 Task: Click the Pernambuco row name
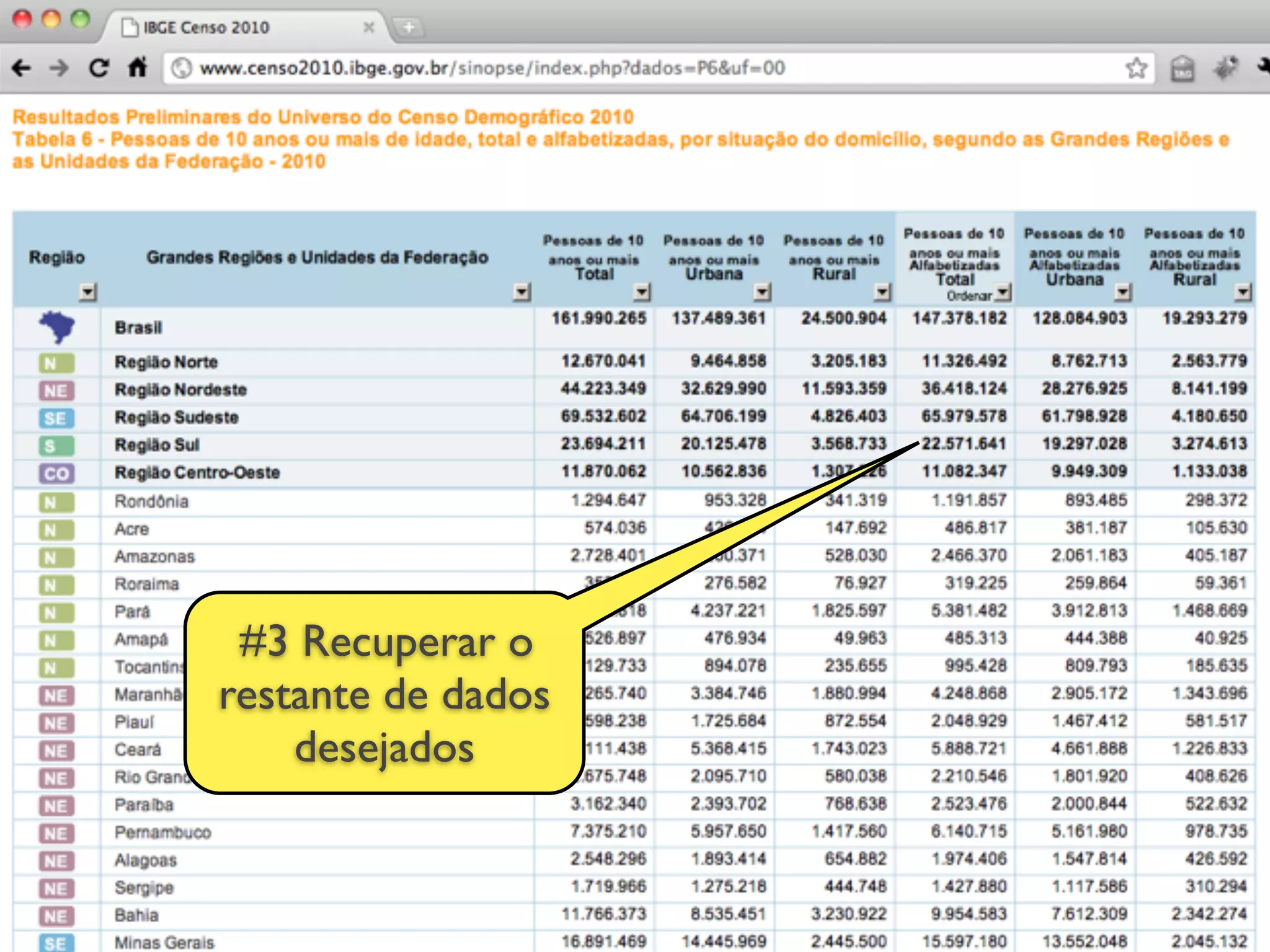point(162,834)
